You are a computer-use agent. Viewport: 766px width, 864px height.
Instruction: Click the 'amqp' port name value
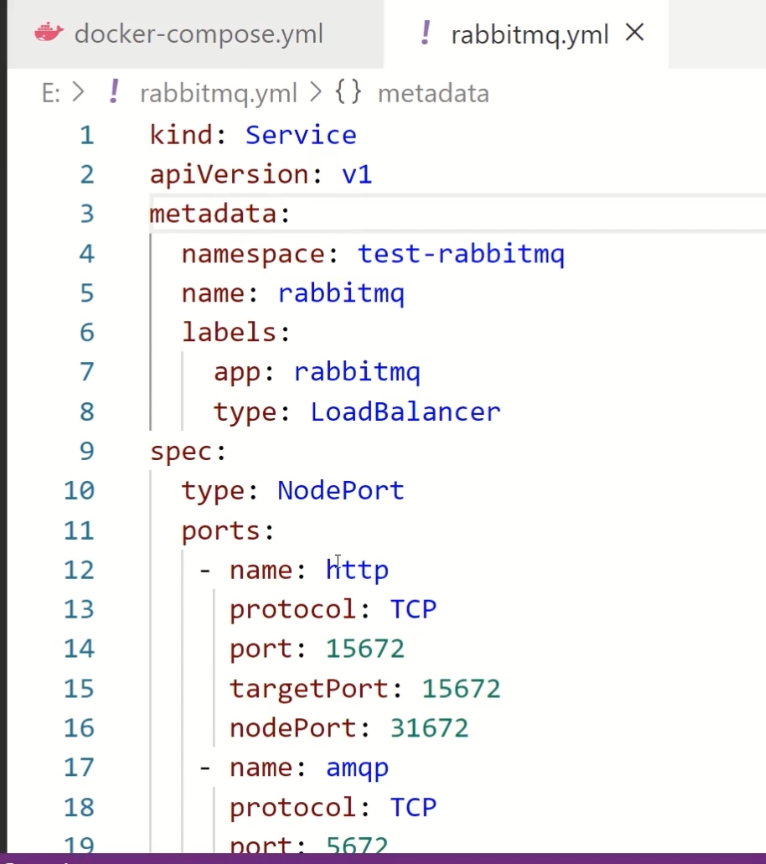[357, 769]
